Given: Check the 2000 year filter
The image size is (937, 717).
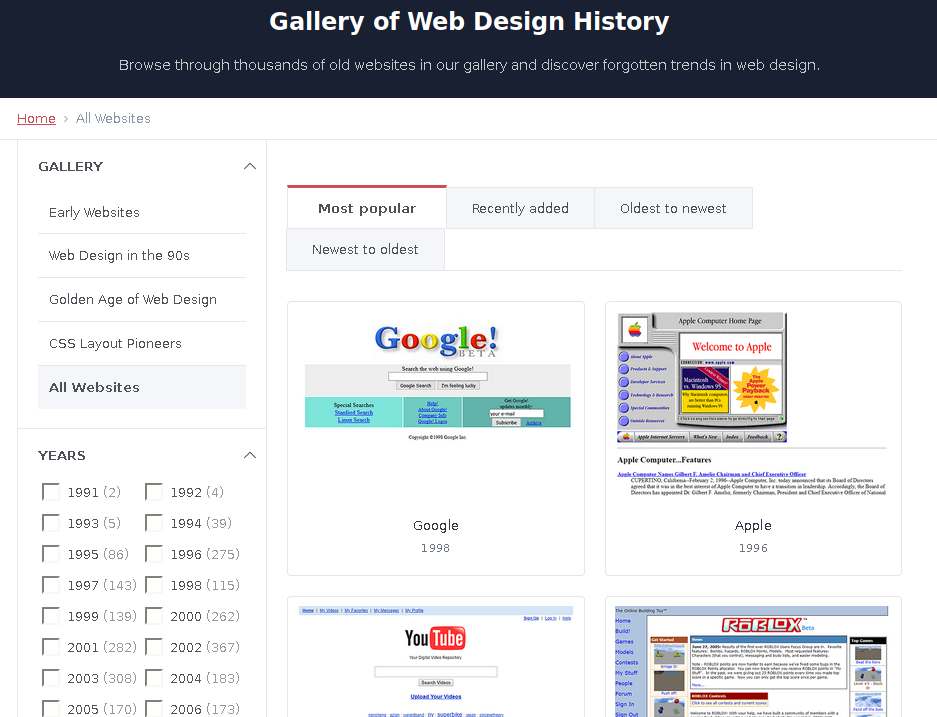Looking at the screenshot, I should tap(154, 616).
